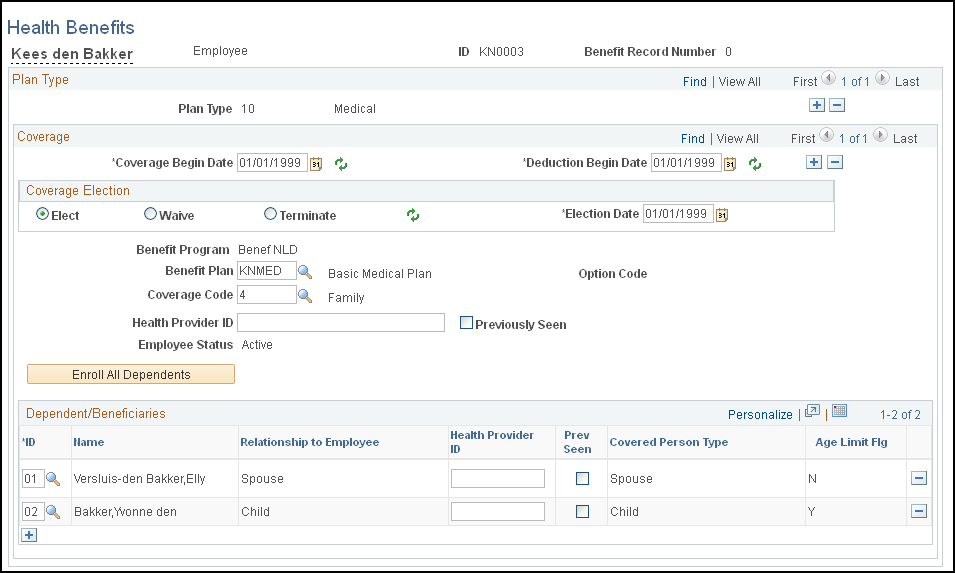The image size is (955, 573).
Task: Open calendar for Coverage Begin Date
Action: click(x=315, y=164)
